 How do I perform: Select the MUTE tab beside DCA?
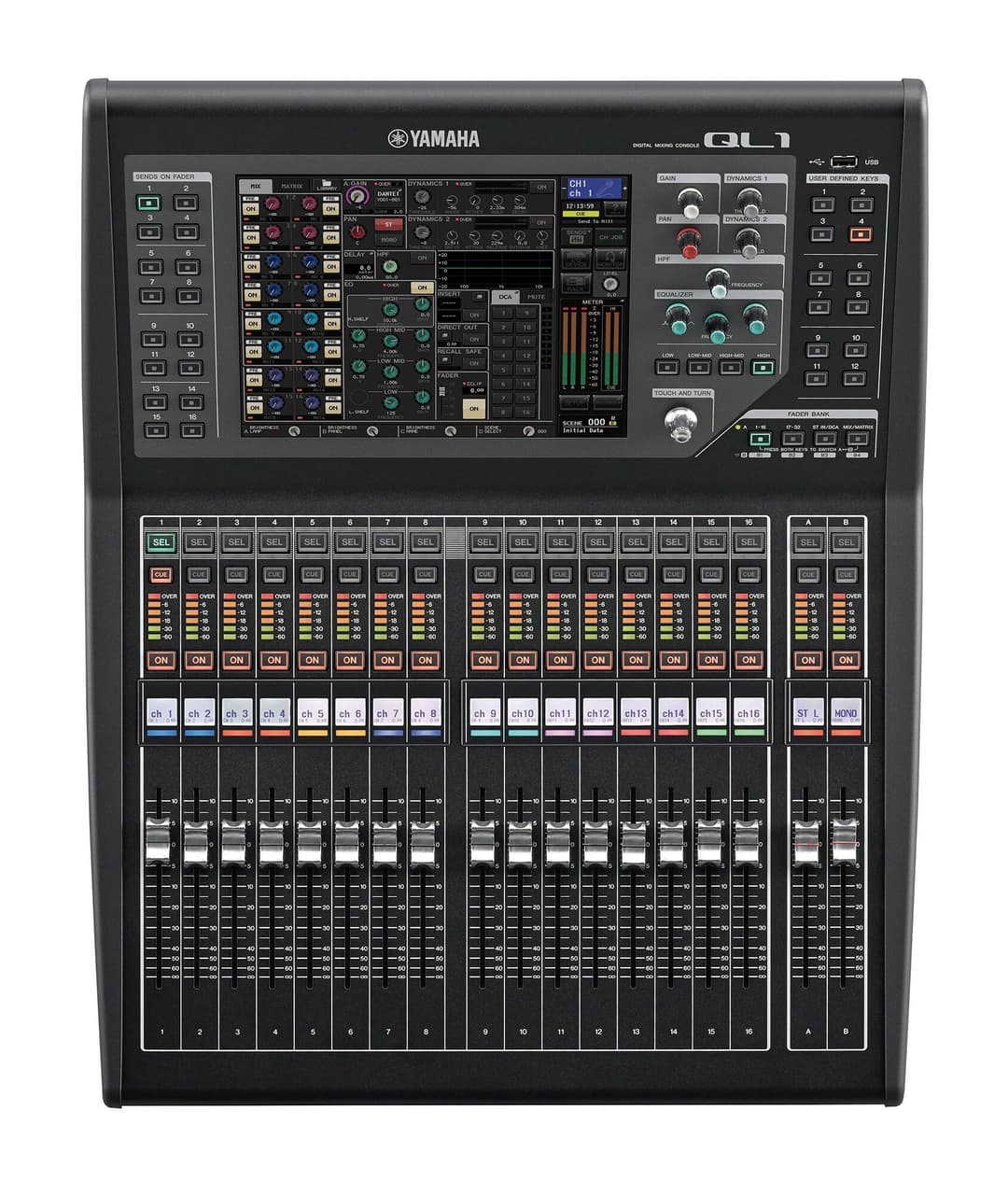536,296
